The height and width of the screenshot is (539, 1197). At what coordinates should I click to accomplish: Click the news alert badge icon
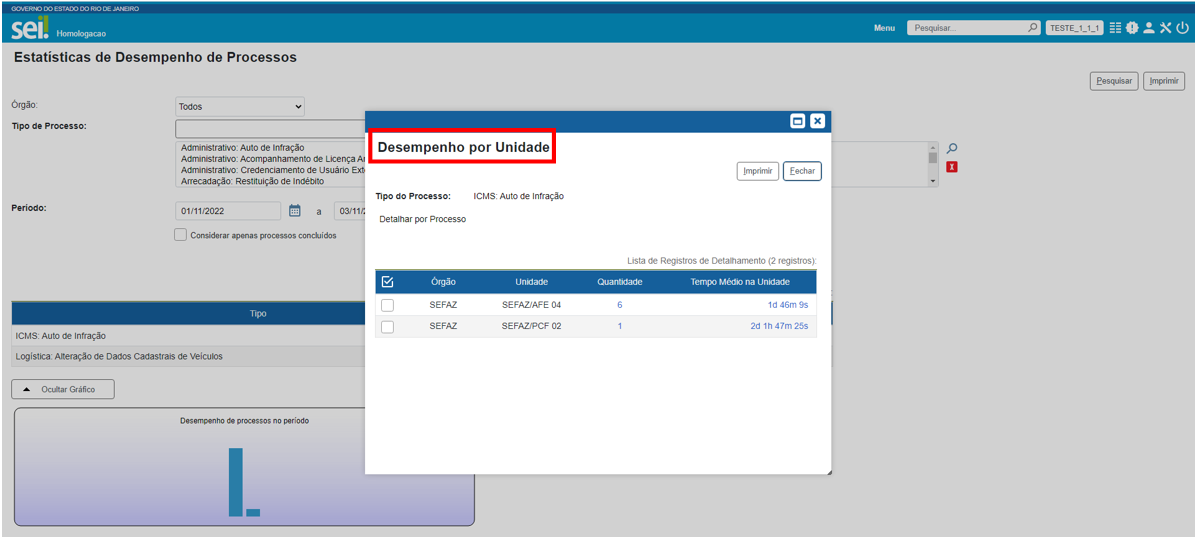point(1132,28)
